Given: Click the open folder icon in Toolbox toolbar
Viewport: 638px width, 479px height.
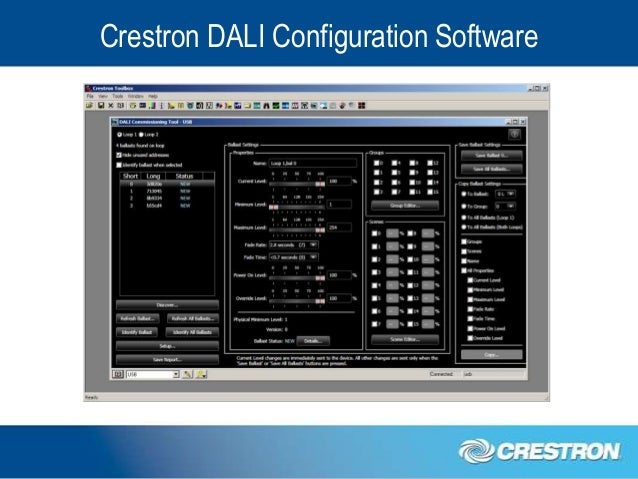Looking at the screenshot, I should (90, 106).
